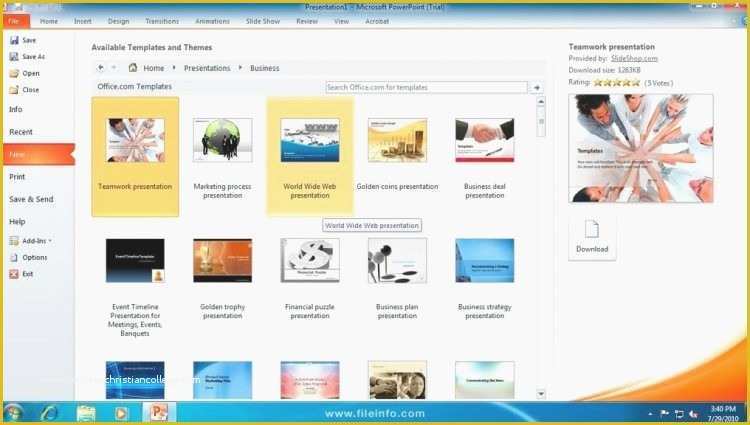Switch to the Design ribbon tab
This screenshot has height=425, width=750.
[x=119, y=21]
